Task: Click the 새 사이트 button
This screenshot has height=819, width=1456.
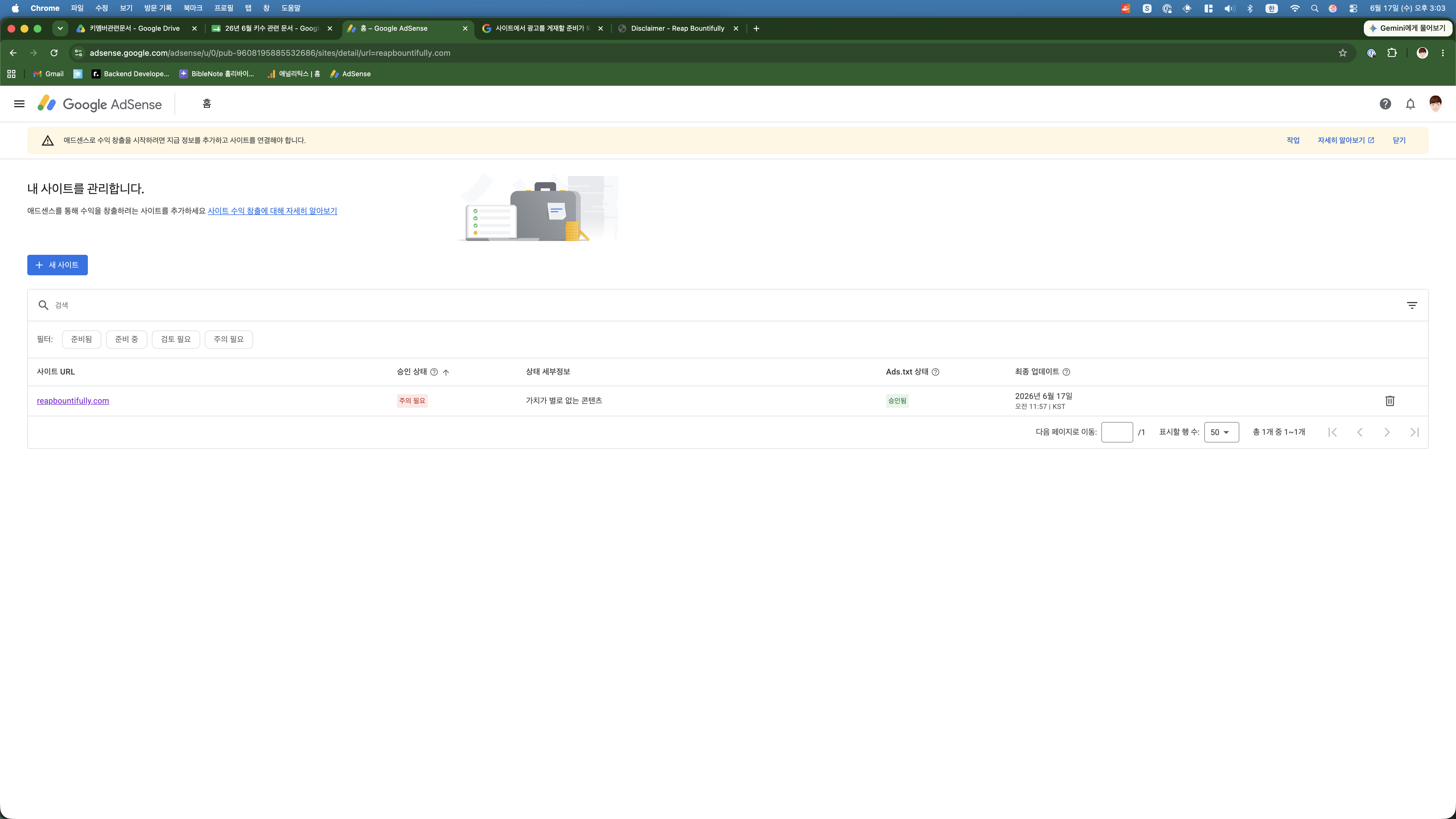Action: pos(58,265)
